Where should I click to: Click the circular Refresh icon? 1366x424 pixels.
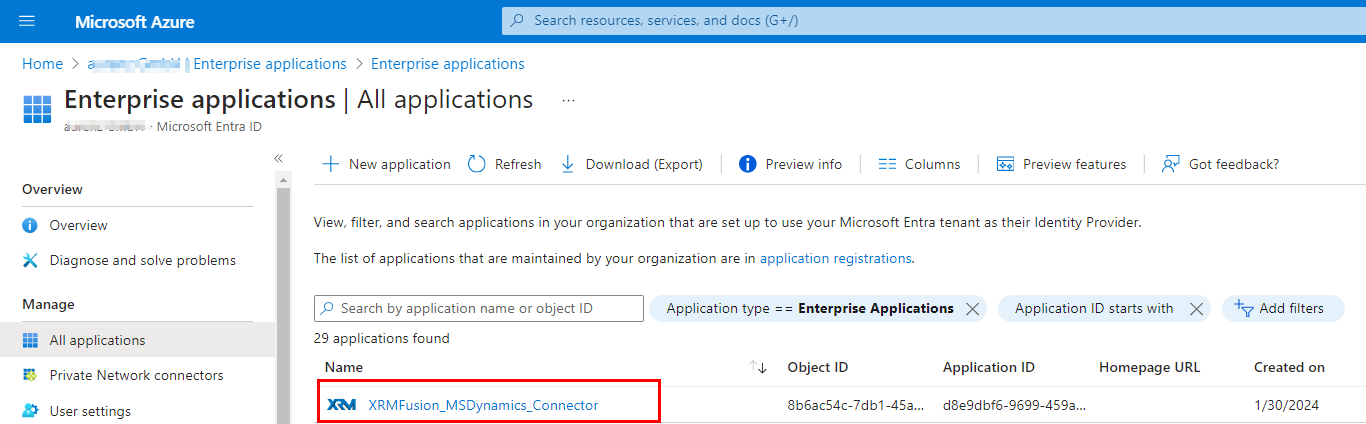[x=476, y=164]
